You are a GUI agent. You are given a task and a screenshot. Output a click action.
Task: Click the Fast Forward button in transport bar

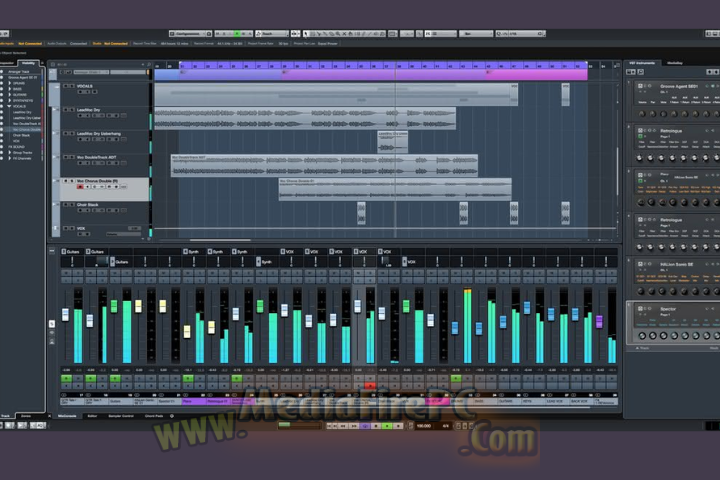click(x=354, y=426)
